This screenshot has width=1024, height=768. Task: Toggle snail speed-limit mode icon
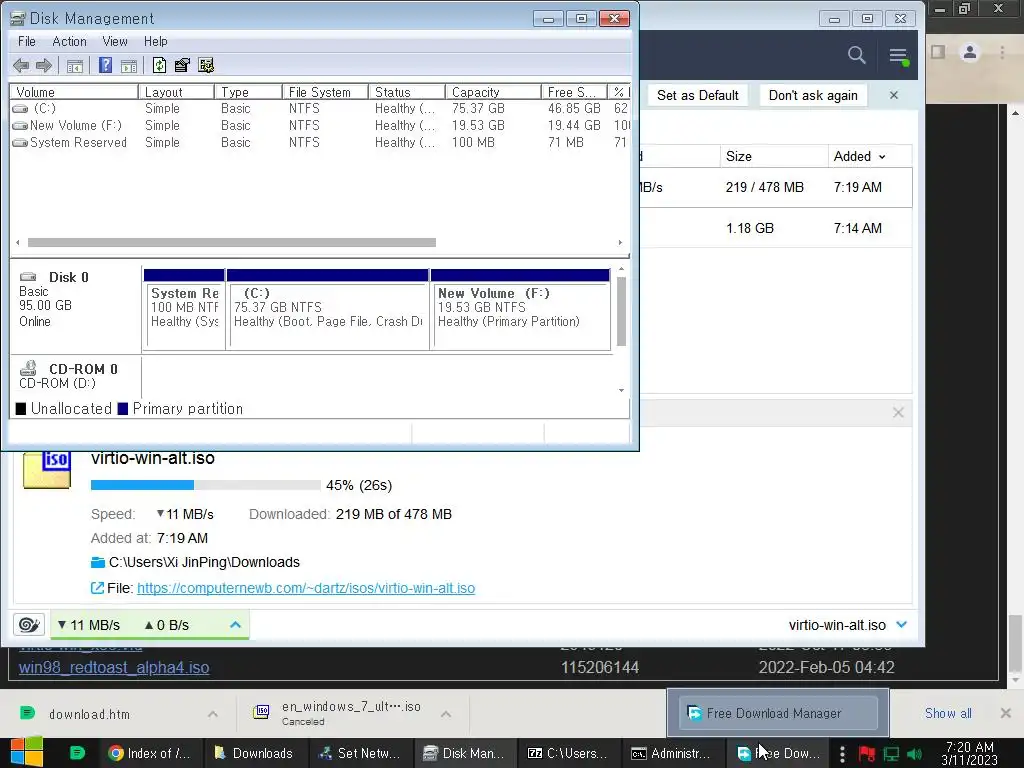pos(29,625)
